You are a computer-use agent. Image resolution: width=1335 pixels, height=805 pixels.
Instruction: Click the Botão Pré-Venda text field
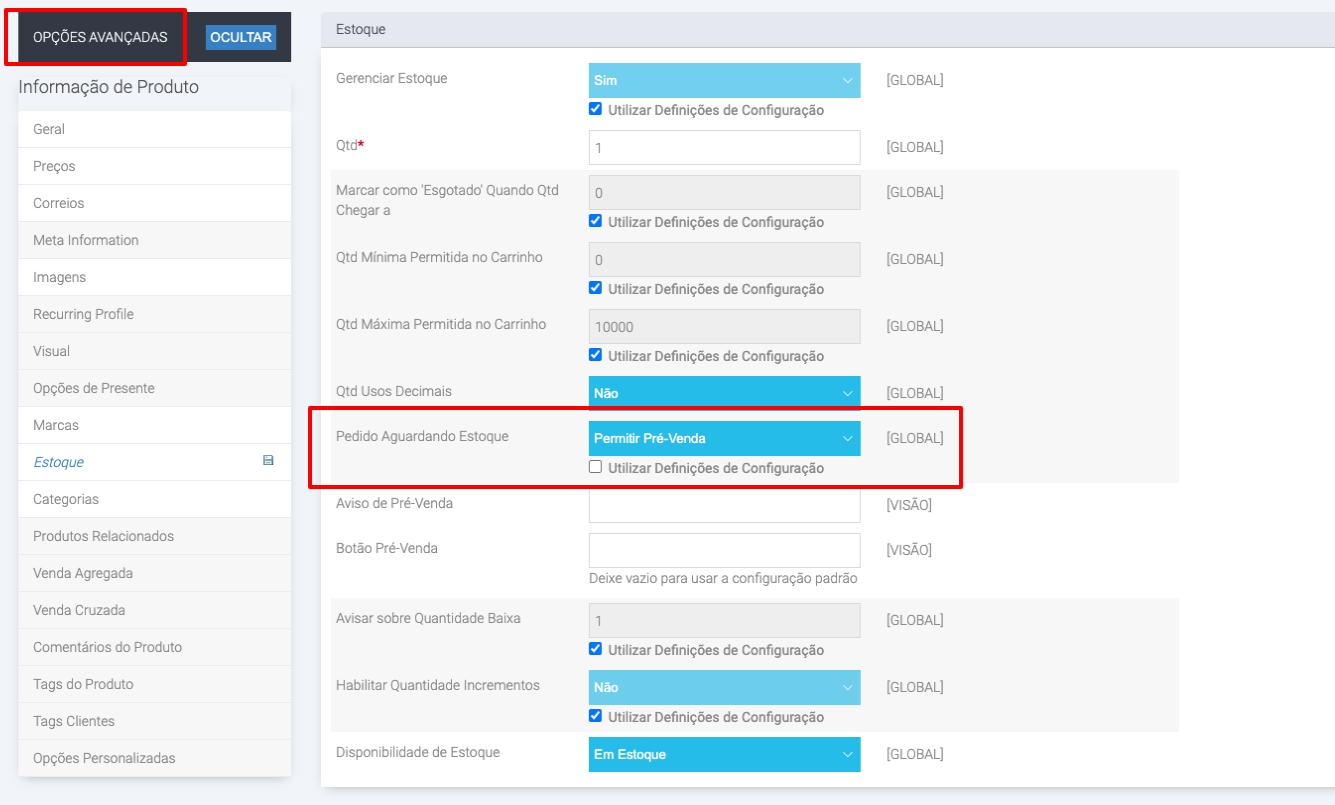point(724,550)
